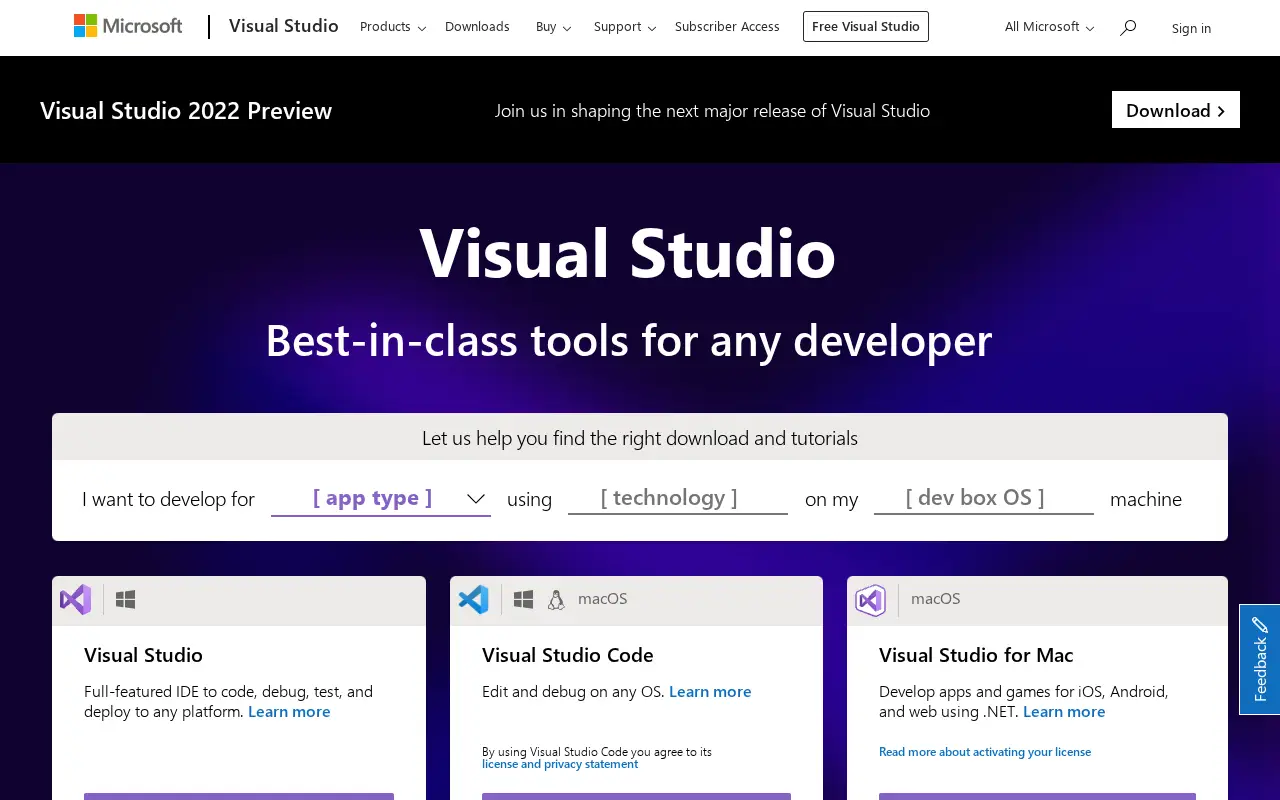Open Subscriber Access page

(x=727, y=27)
